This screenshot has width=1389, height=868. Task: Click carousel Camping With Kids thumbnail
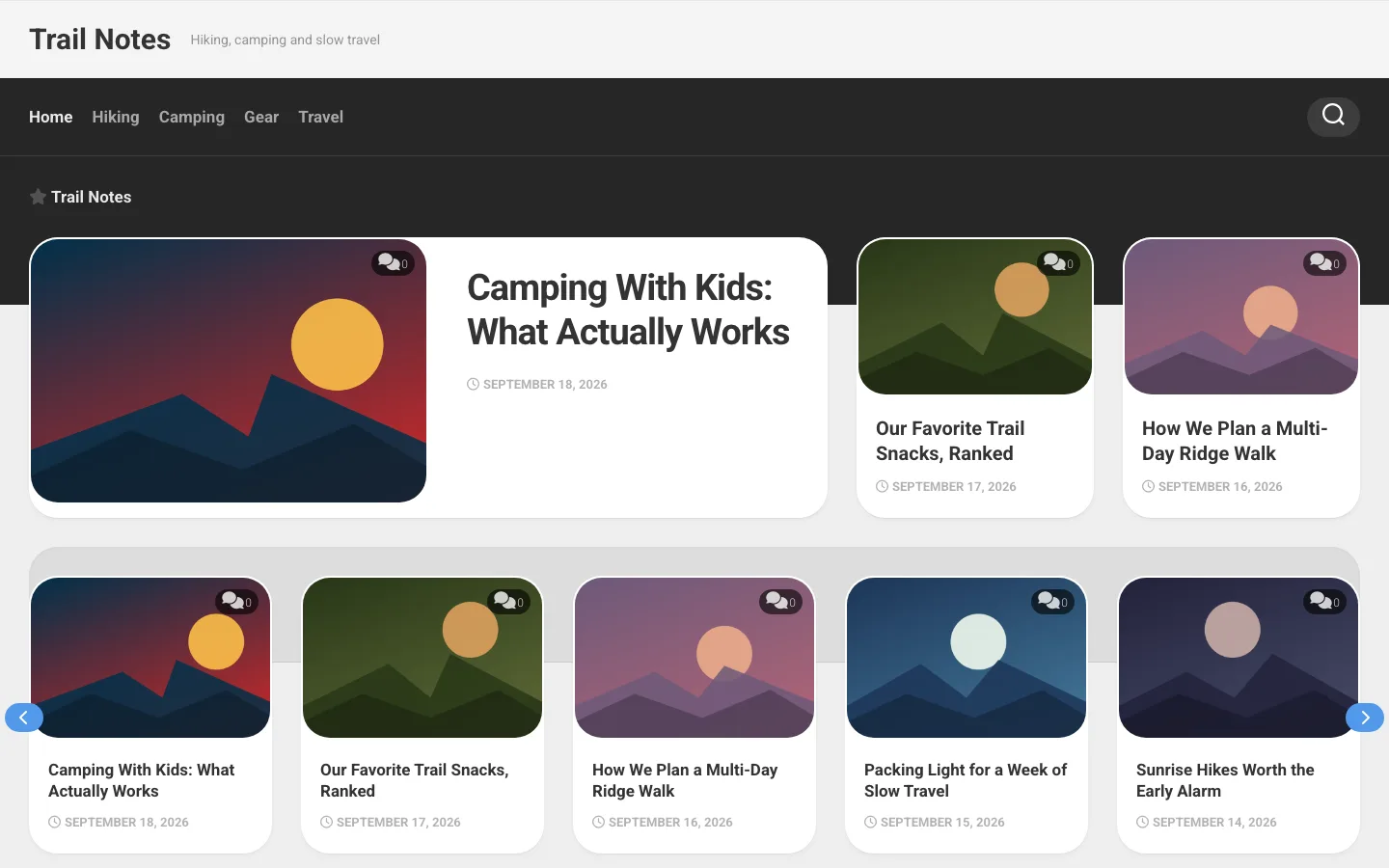point(150,658)
